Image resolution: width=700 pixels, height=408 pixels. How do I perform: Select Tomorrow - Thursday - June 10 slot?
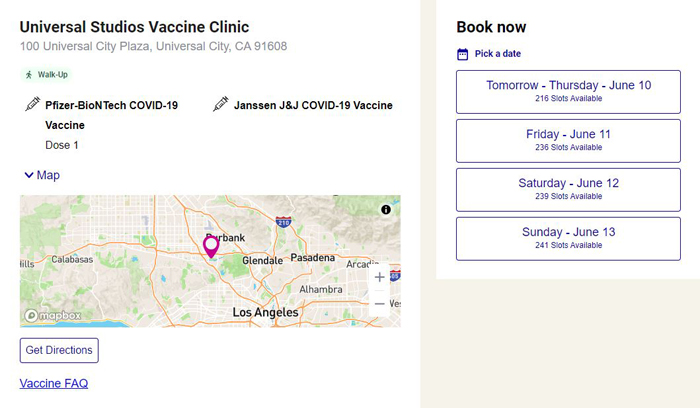[x=568, y=92]
